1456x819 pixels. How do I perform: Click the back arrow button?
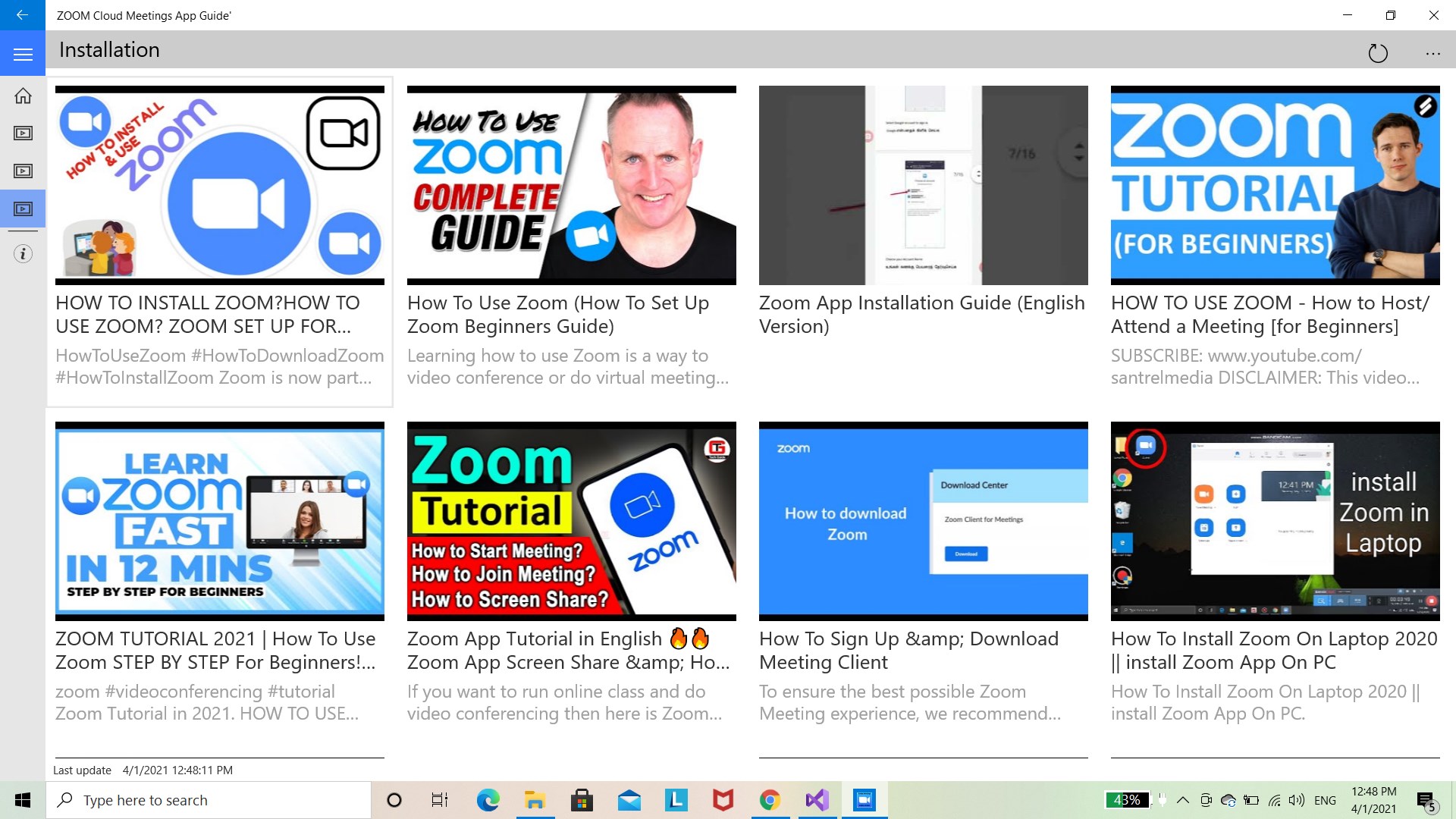click(22, 14)
